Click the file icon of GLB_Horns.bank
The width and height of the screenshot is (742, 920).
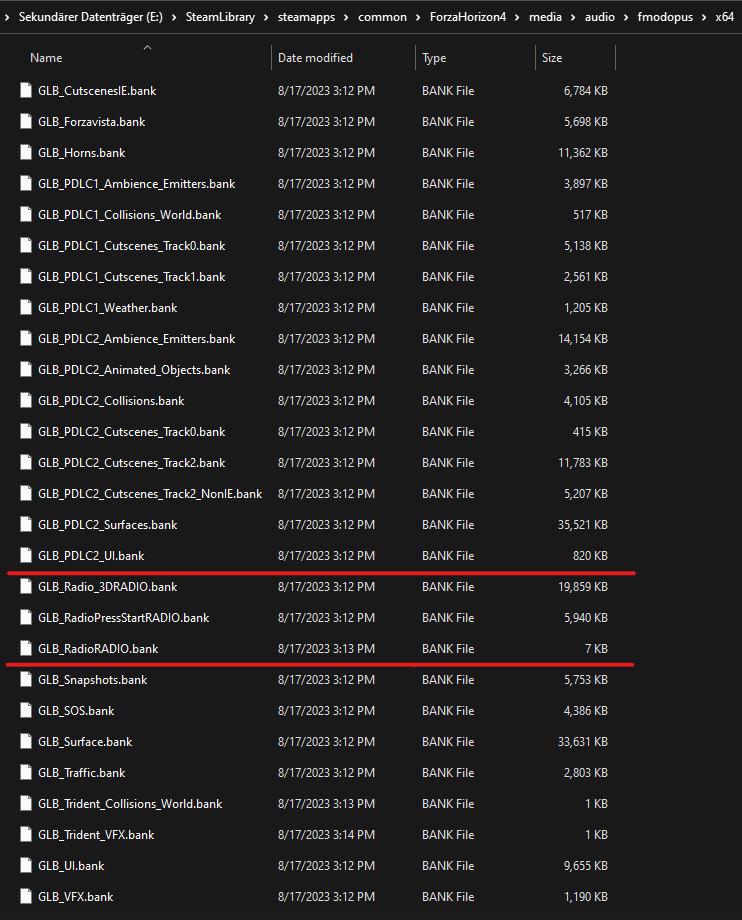[x=26, y=153]
